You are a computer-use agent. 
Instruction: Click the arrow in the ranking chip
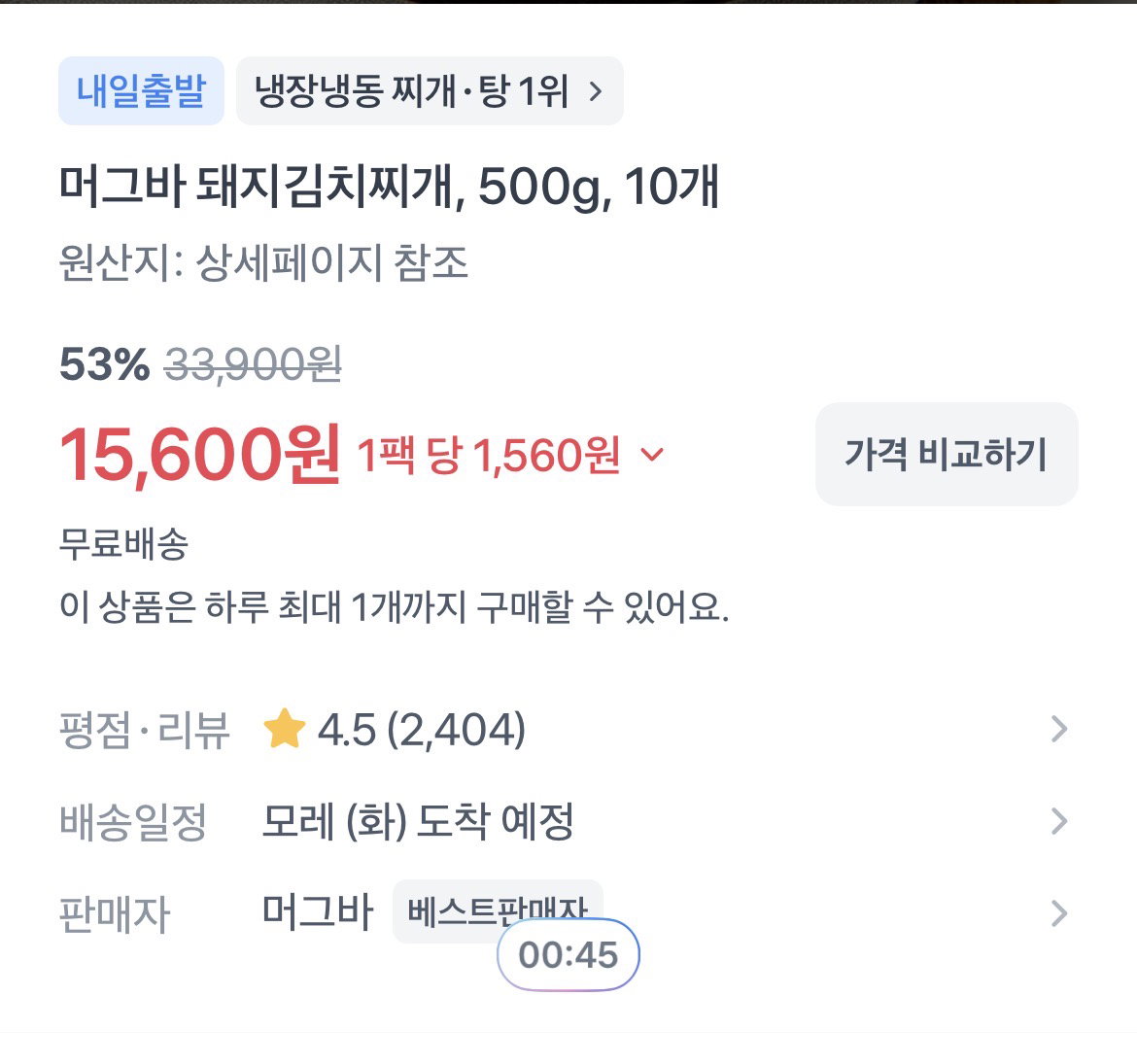click(x=596, y=92)
